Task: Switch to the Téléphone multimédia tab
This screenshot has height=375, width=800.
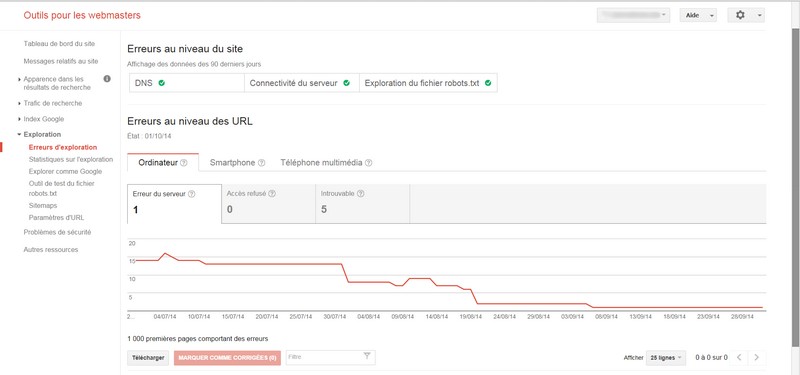Action: coord(326,163)
